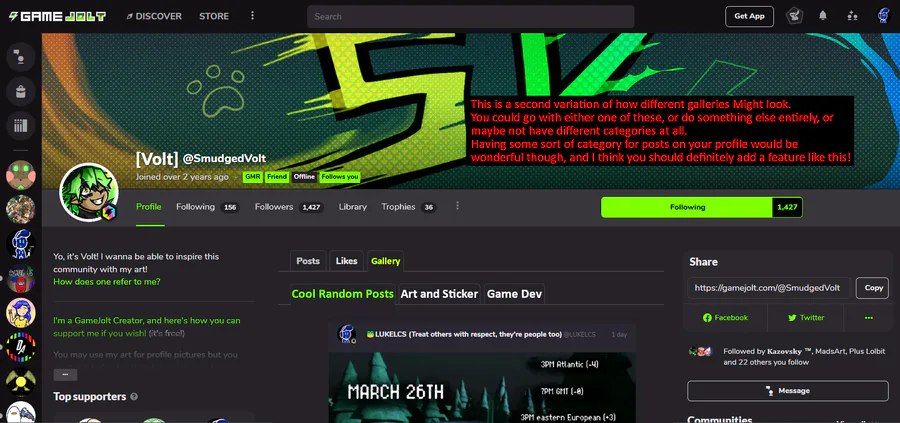Image resolution: width=900 pixels, height=423 pixels.
Task: Click the Game Jolt logo
Action: (57, 16)
